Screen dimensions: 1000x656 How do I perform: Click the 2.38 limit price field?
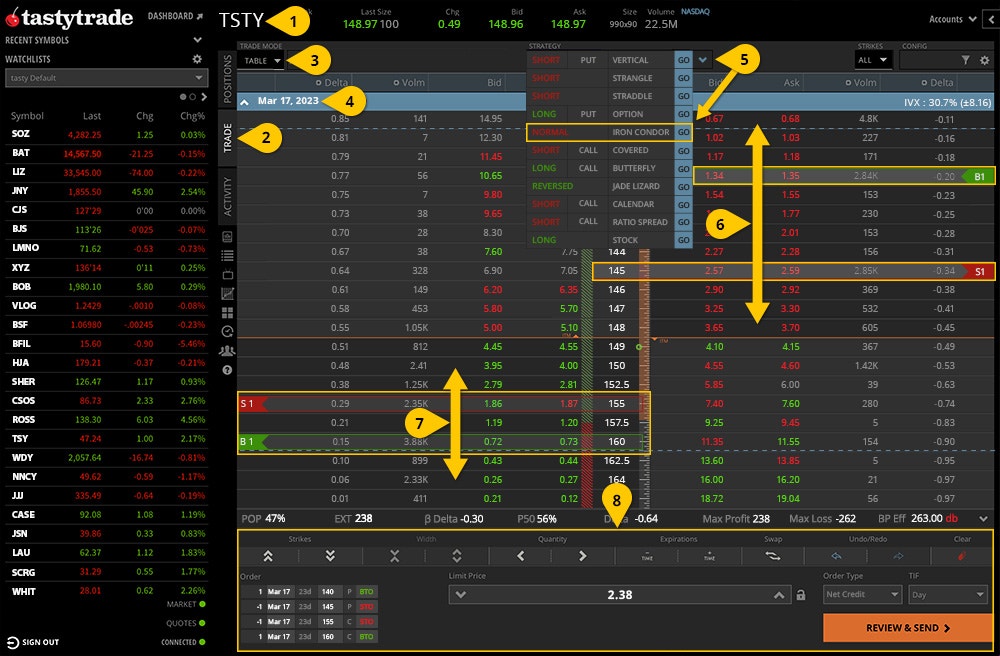click(619, 595)
